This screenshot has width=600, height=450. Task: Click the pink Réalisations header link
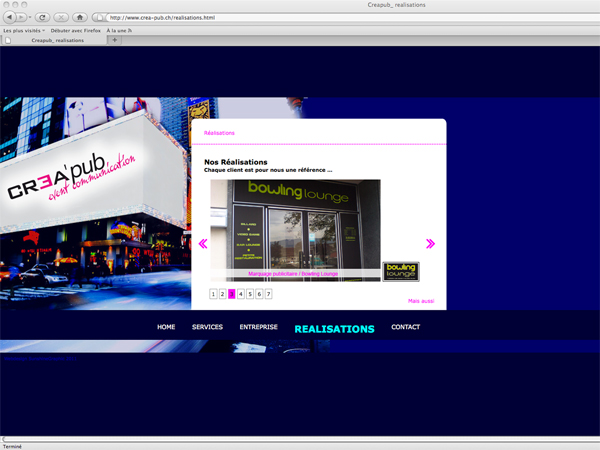pos(219,133)
